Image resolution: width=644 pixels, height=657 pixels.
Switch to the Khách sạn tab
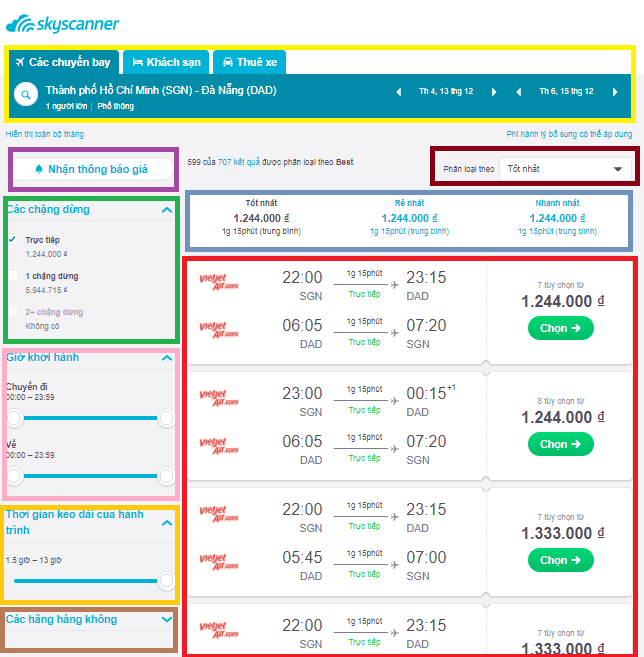[166, 62]
